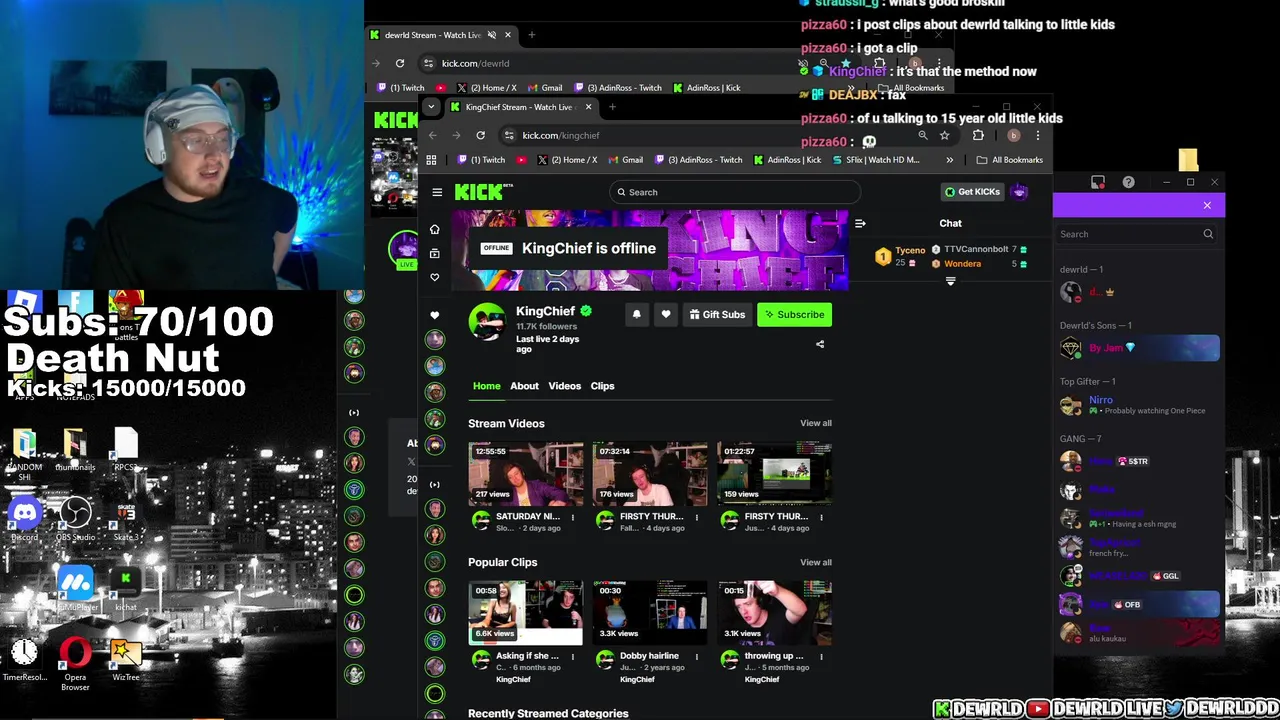
Task: Open the Chrome three-dot menu of front window
Action: tap(1037, 135)
